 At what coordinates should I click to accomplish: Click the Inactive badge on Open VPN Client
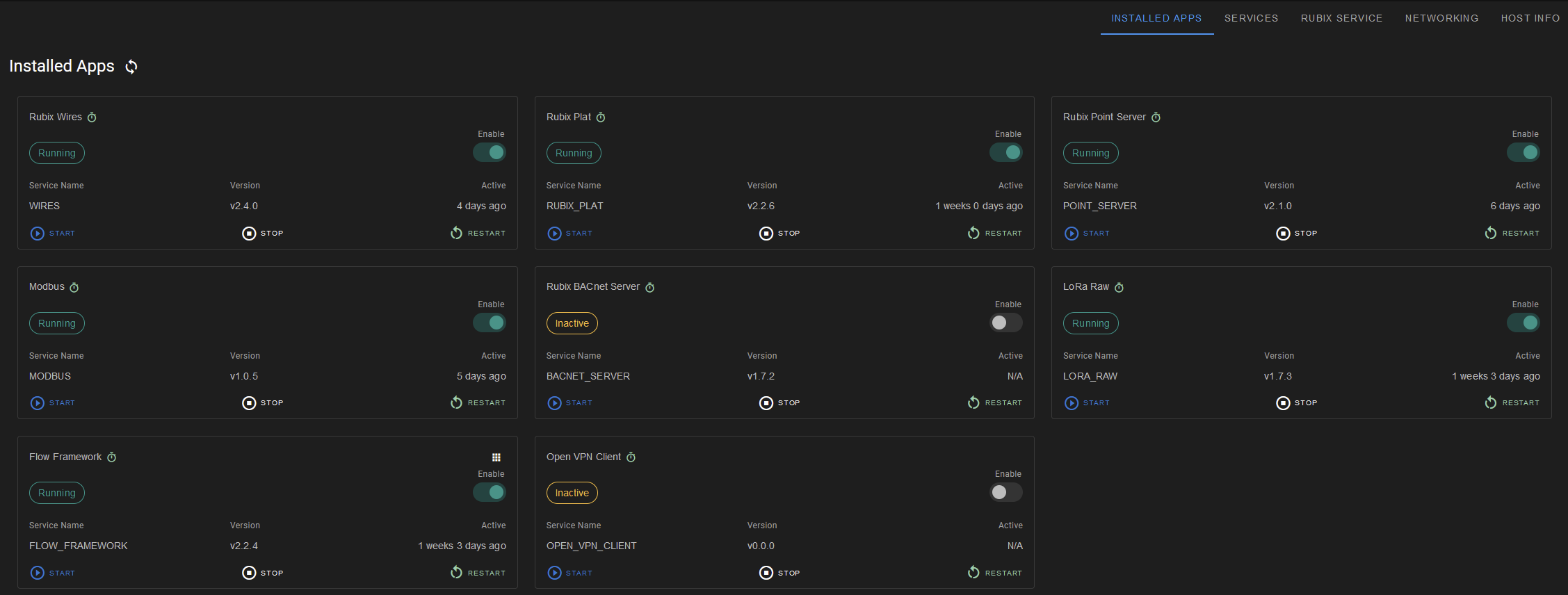click(572, 493)
